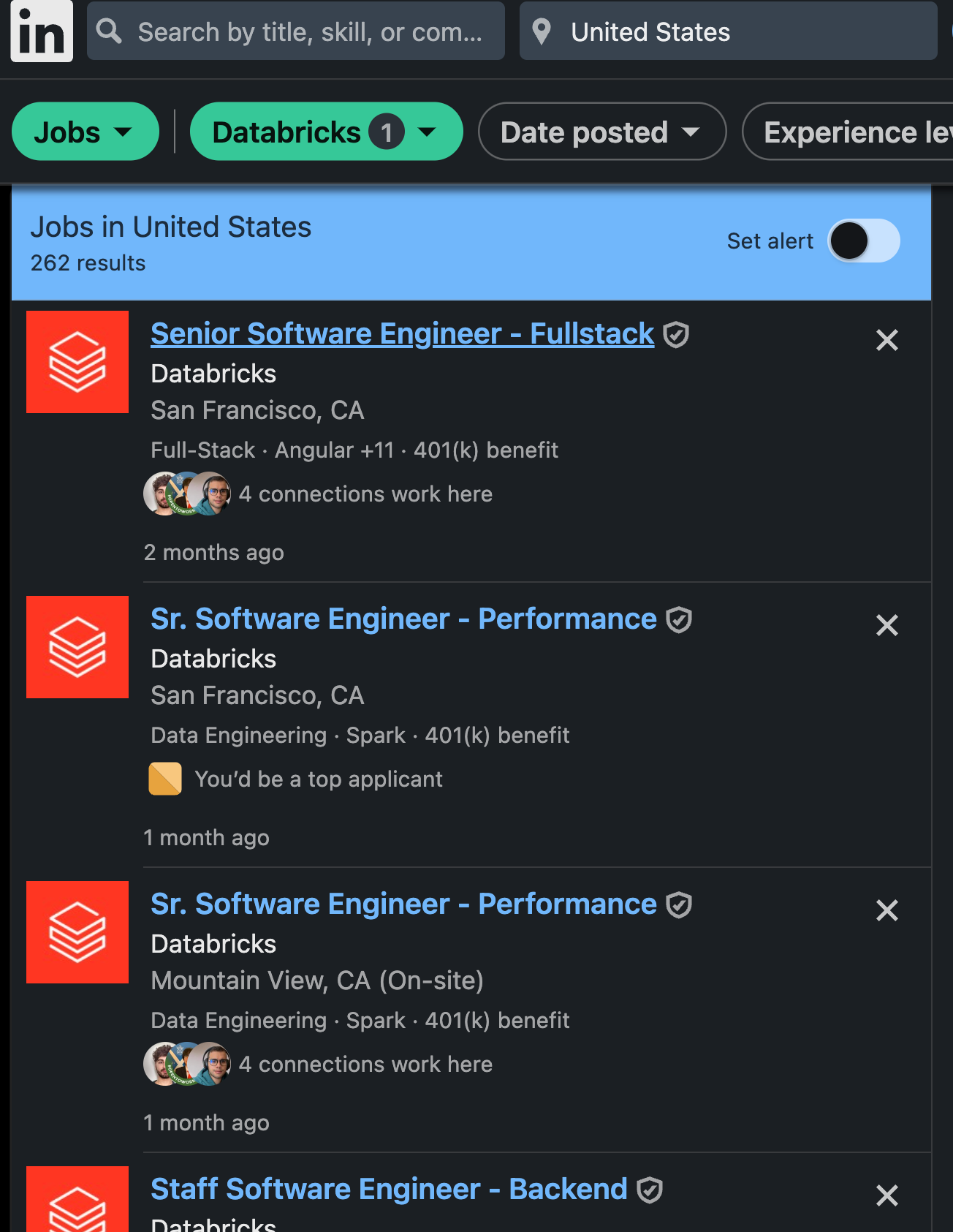Click verified shield beside Staff Backend title
The width and height of the screenshot is (953, 1232).
650,1190
